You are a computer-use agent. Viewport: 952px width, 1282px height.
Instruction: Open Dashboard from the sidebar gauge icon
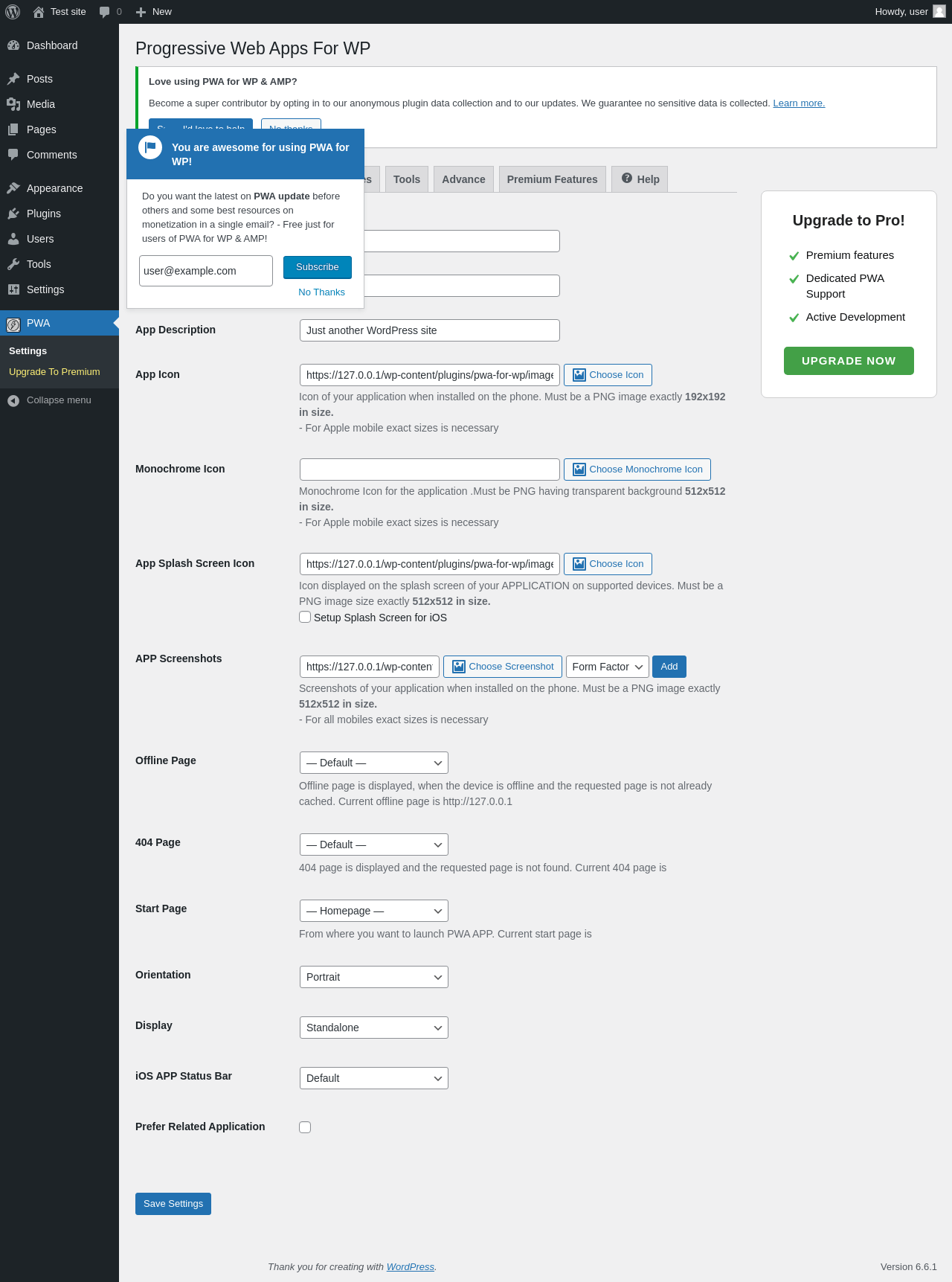tap(13, 45)
